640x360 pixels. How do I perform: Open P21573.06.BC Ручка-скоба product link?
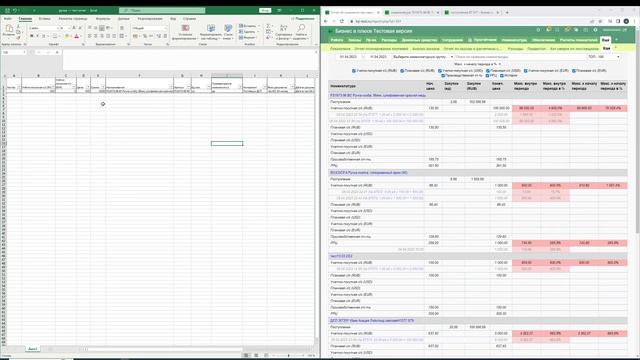tap(378, 95)
